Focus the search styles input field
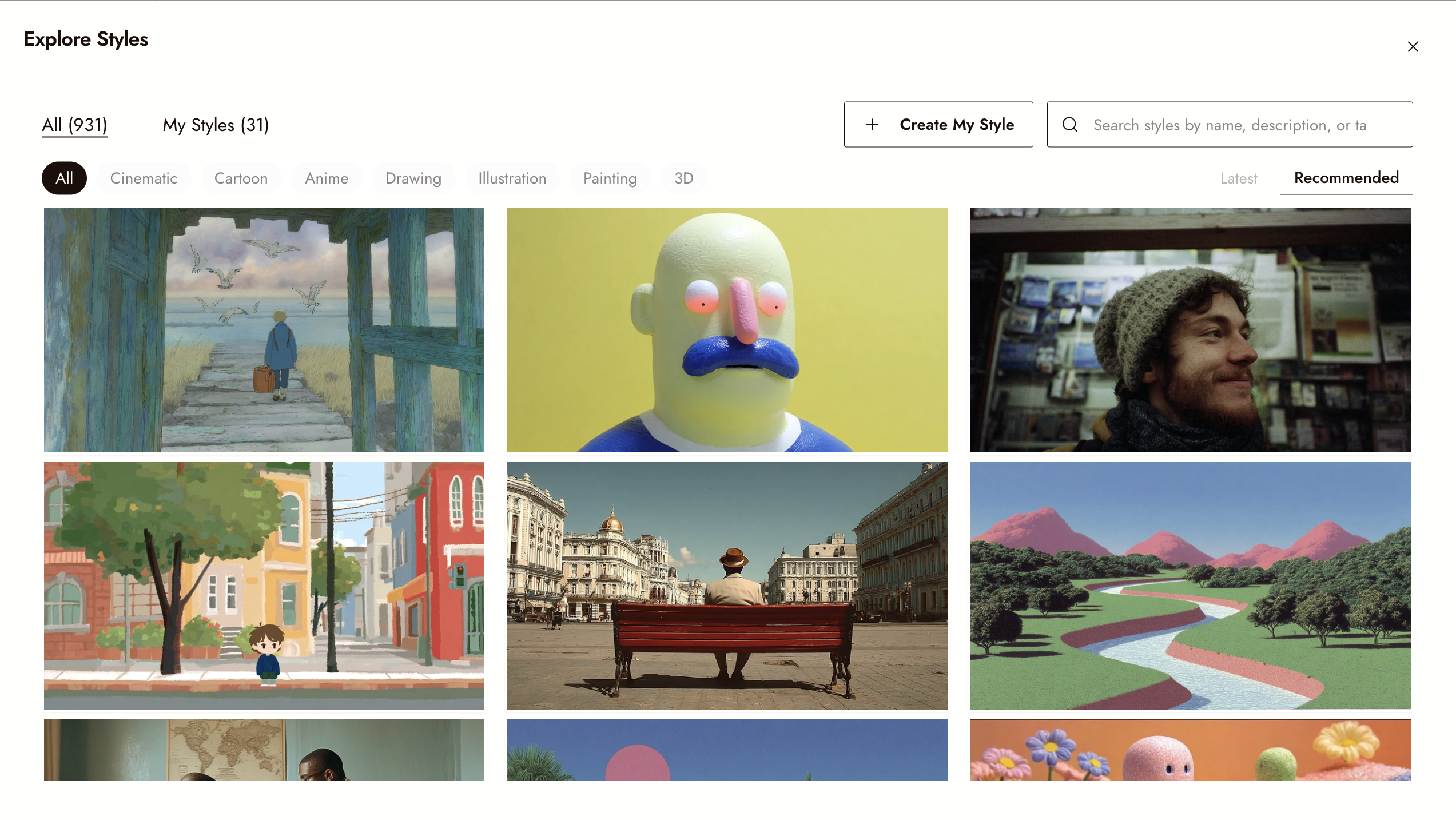1456x820 pixels. coord(1230,125)
